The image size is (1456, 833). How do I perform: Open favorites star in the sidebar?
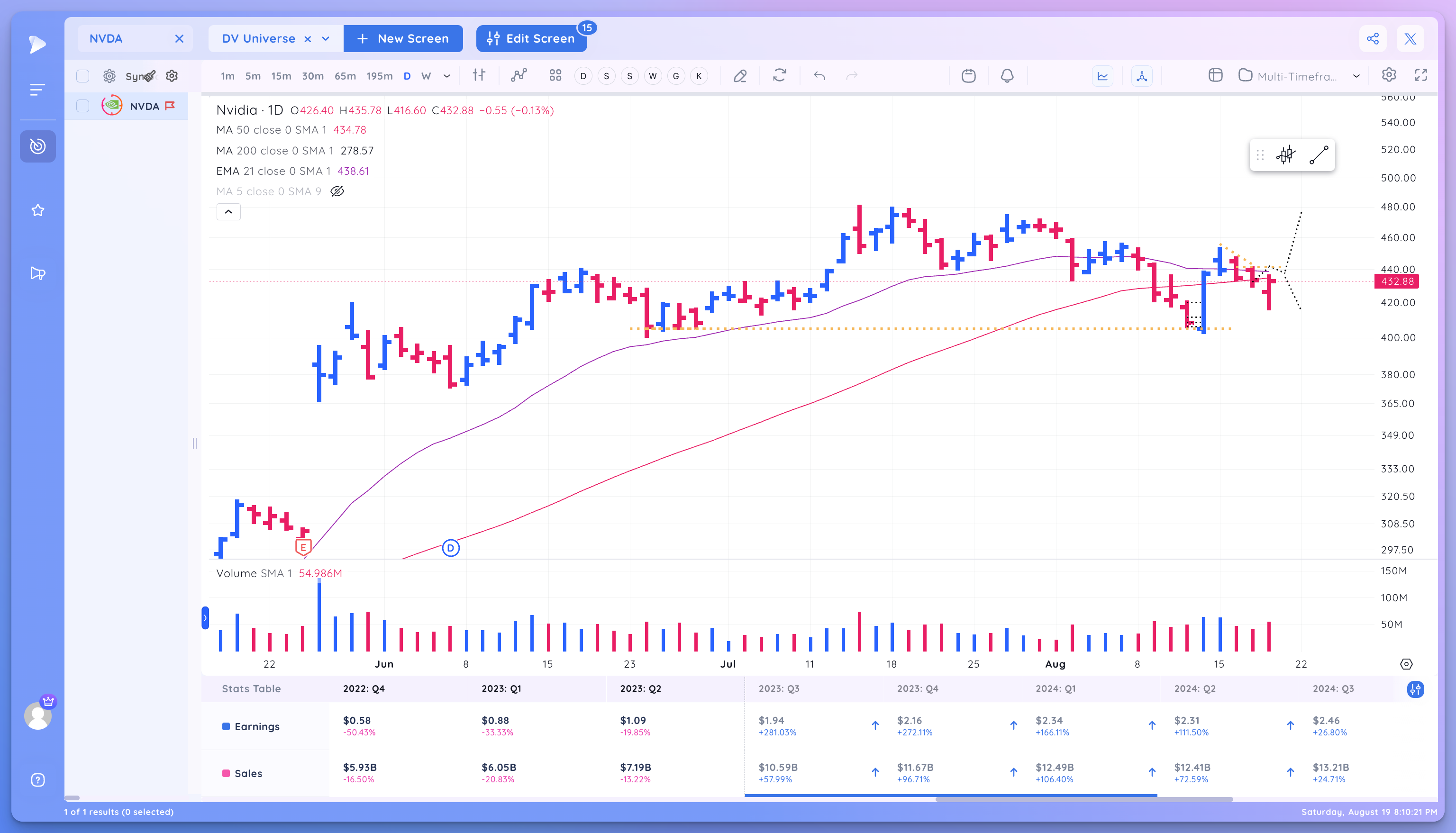(38, 210)
